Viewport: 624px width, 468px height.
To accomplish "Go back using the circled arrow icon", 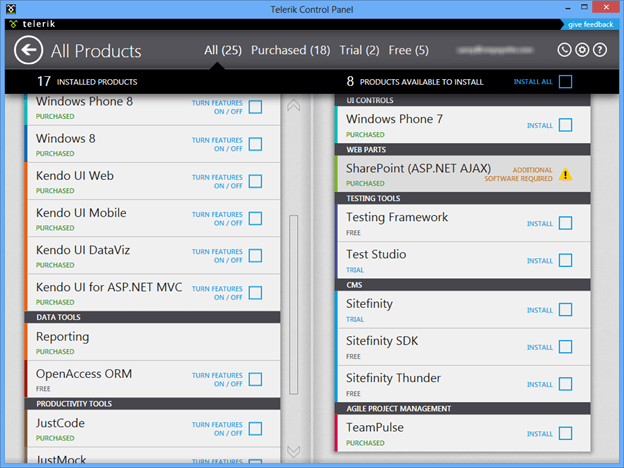I will (x=28, y=50).
